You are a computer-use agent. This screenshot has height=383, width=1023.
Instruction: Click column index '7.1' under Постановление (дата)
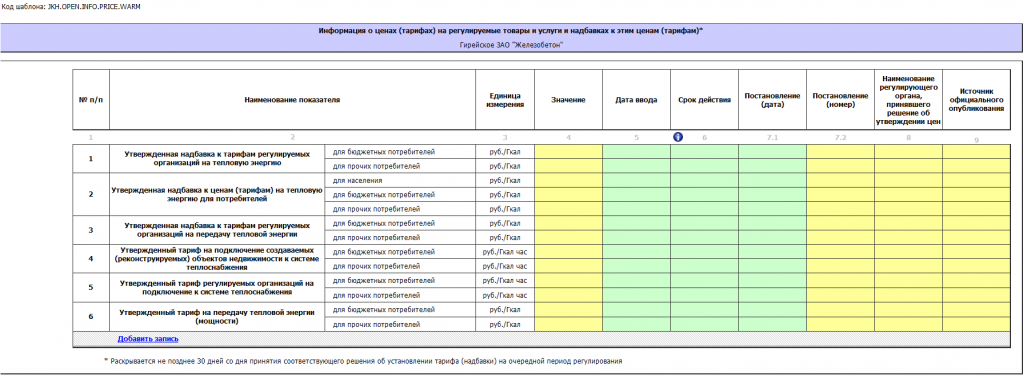(772, 138)
